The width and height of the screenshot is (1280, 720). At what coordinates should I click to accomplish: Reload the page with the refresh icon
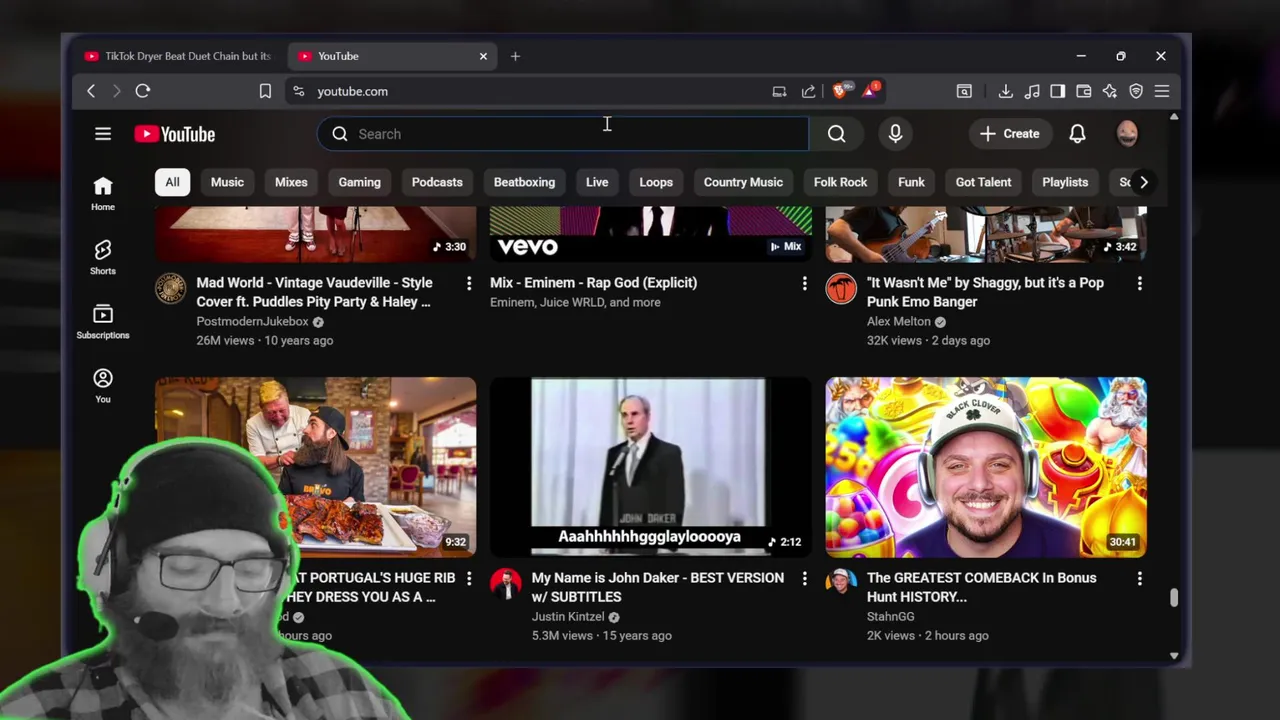[143, 91]
